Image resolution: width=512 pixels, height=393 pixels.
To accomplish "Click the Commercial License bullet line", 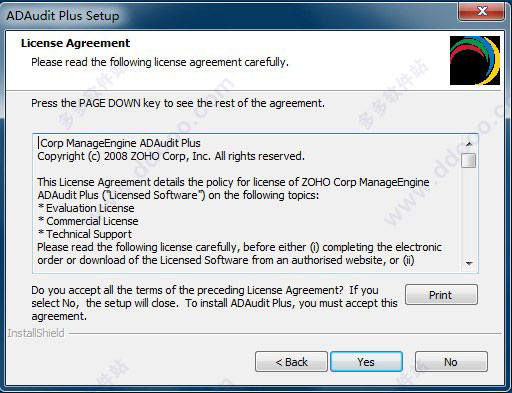I will tap(88, 221).
